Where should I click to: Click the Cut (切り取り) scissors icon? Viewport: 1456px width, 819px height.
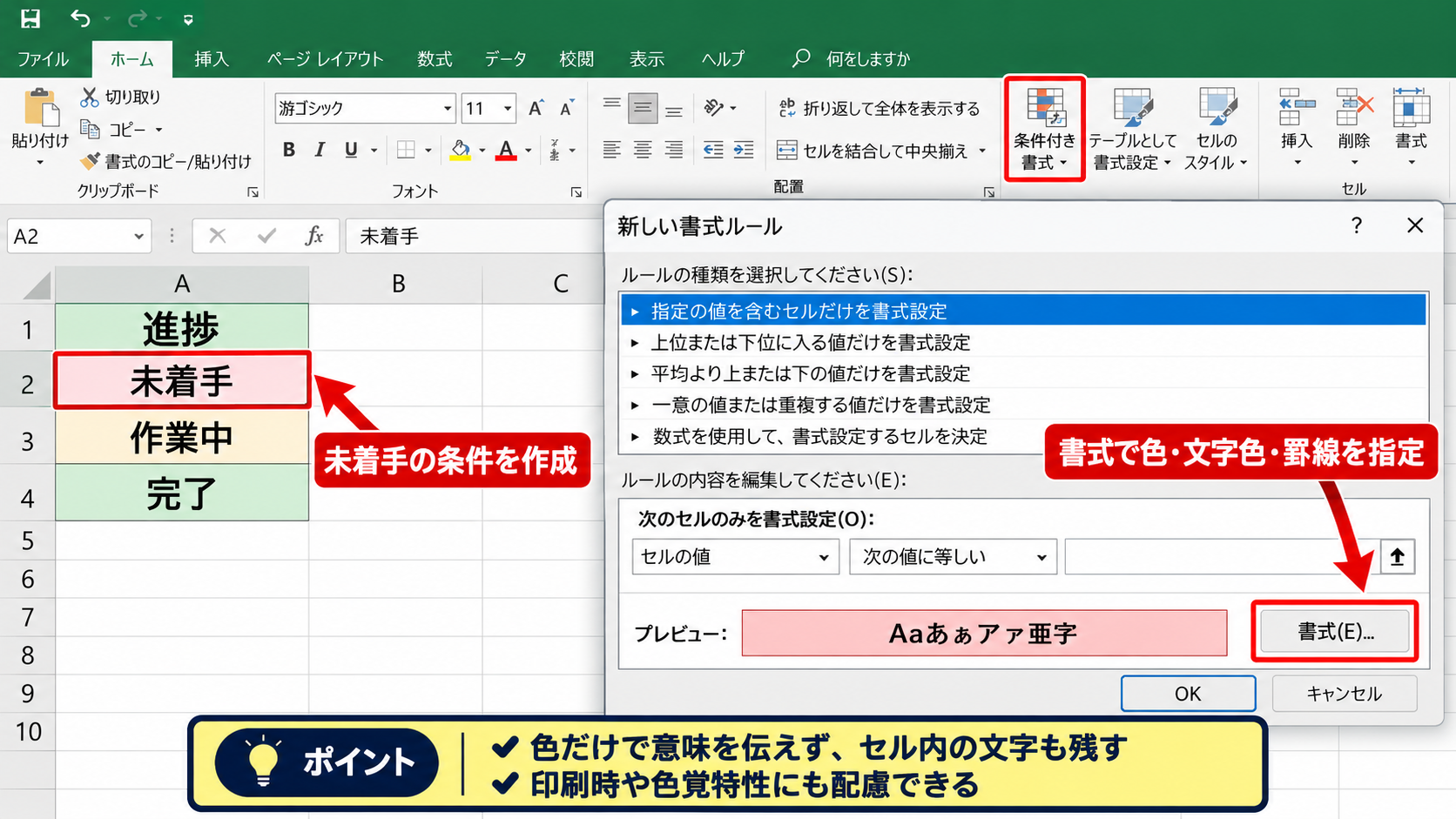pyautogui.click(x=89, y=97)
